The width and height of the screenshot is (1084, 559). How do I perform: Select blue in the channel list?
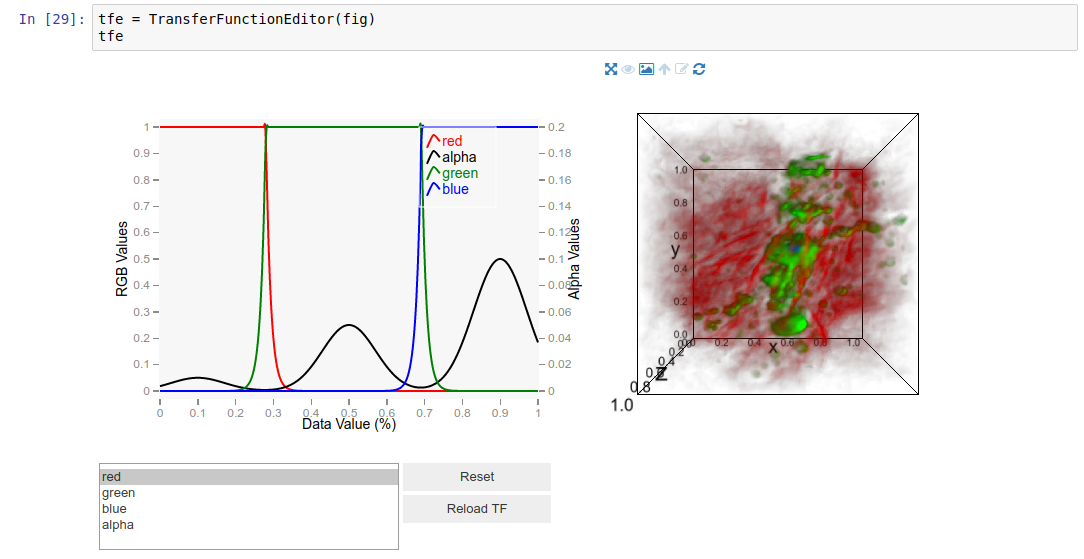pyautogui.click(x=249, y=509)
